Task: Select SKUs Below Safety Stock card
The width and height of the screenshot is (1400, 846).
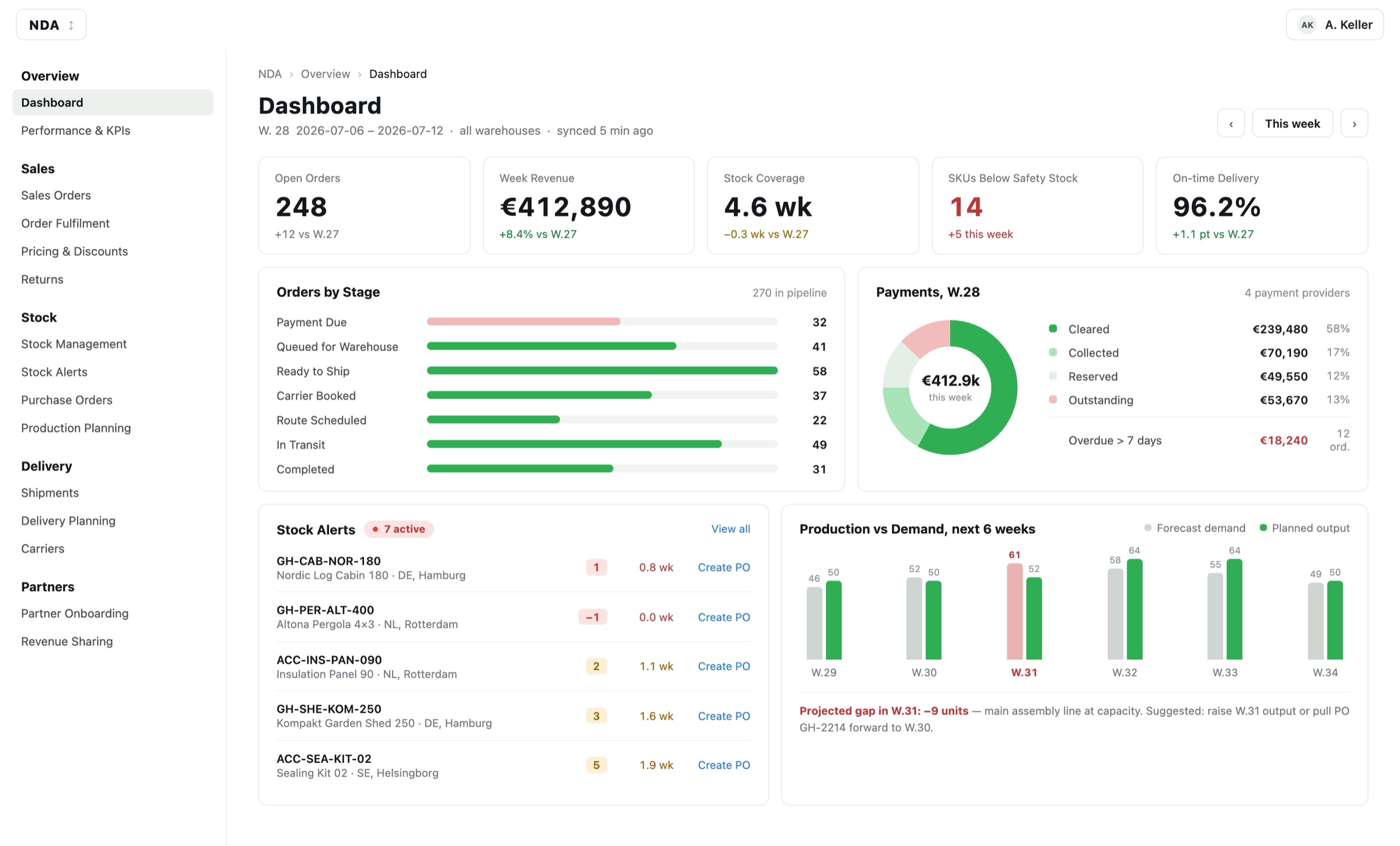Action: pos(1037,205)
